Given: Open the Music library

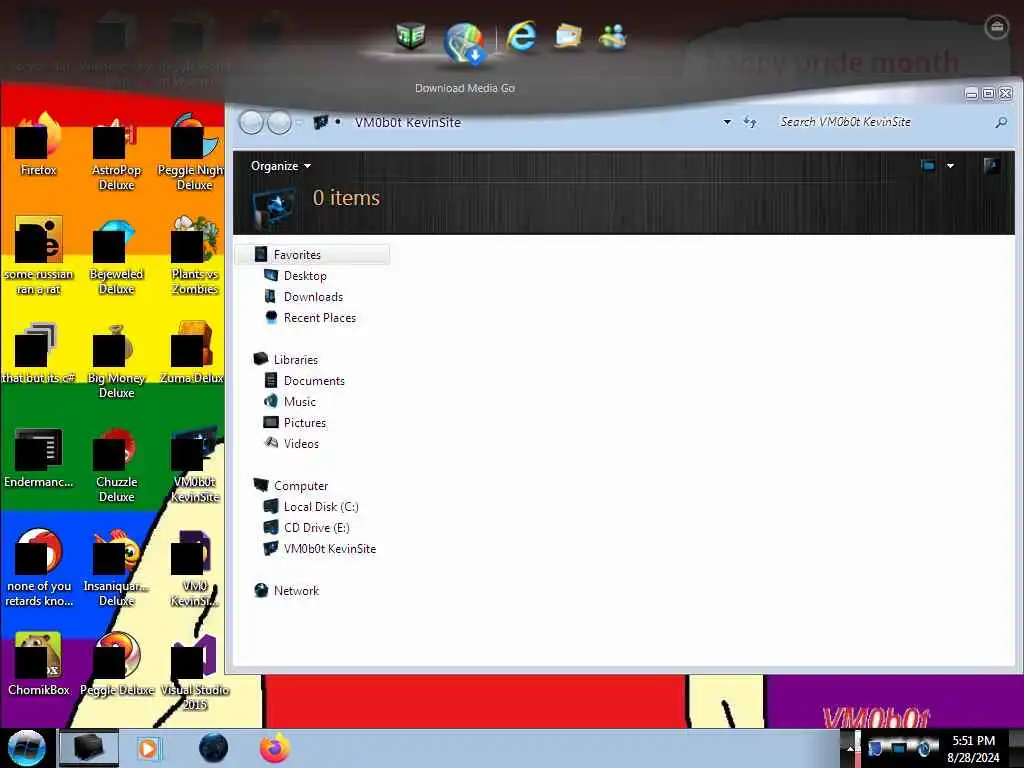Looking at the screenshot, I should tap(299, 402).
